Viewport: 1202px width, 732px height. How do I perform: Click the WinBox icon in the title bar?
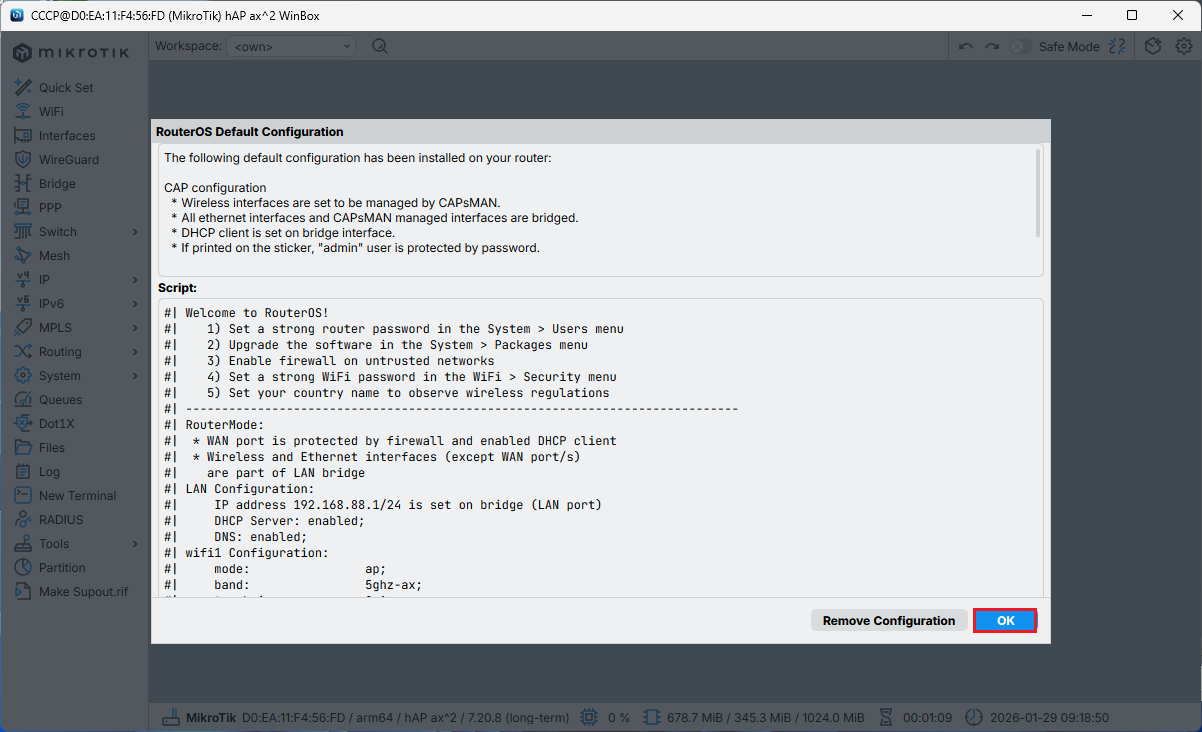[x=16, y=16]
